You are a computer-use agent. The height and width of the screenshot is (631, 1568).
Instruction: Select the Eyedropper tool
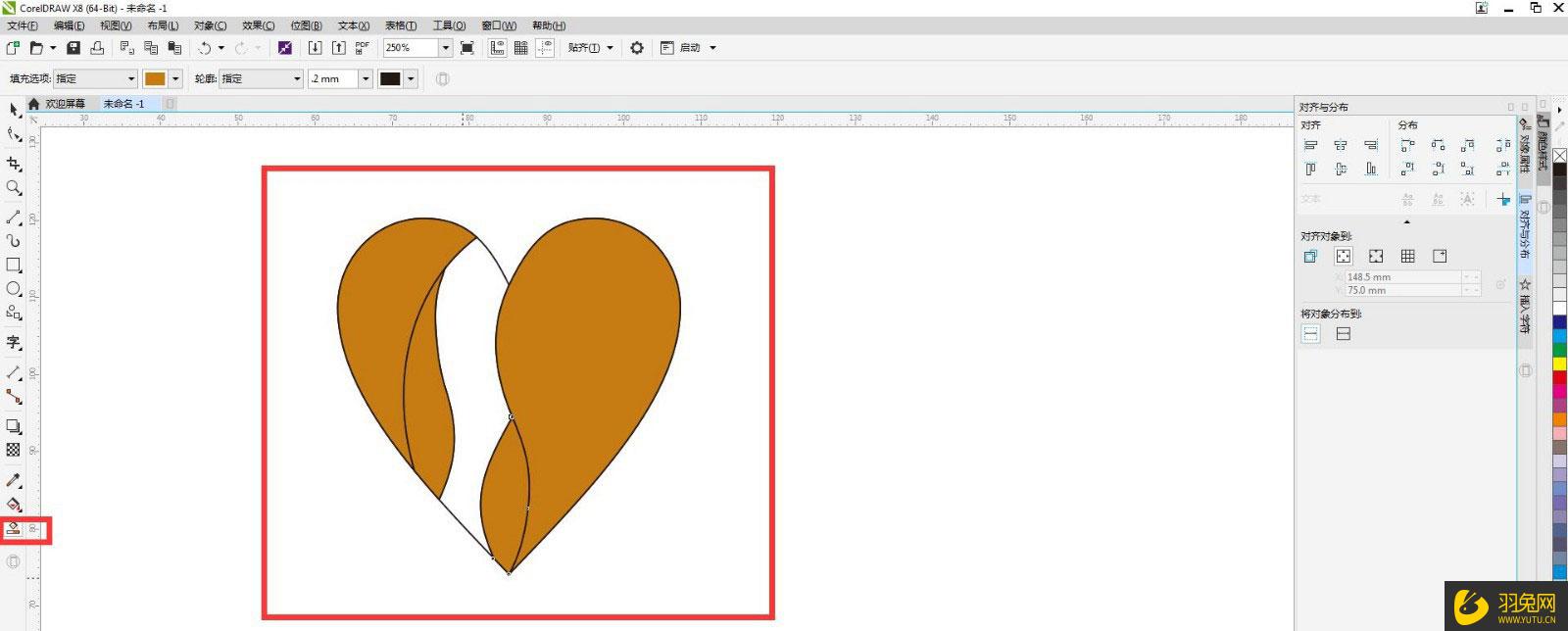coord(14,480)
